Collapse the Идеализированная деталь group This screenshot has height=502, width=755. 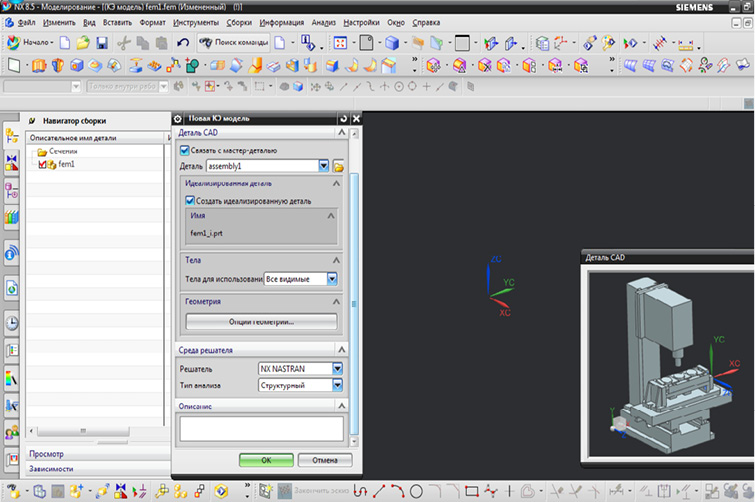[336, 183]
